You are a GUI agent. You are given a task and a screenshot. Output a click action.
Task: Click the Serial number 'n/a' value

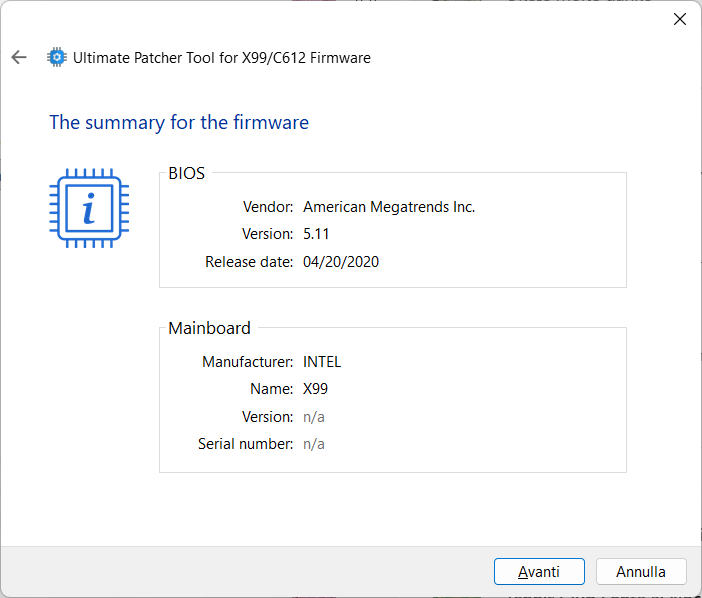[314, 444]
